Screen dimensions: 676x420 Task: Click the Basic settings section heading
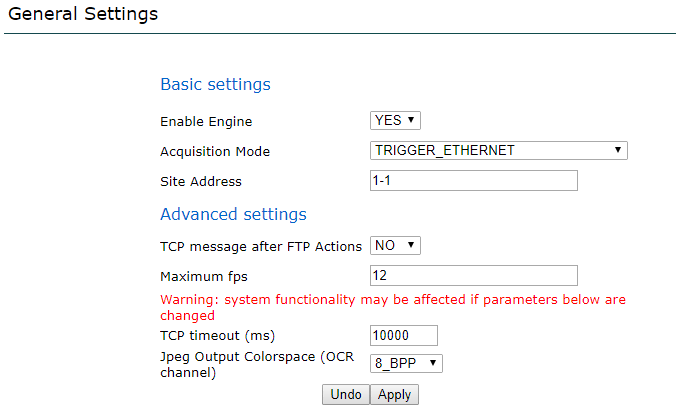point(215,84)
